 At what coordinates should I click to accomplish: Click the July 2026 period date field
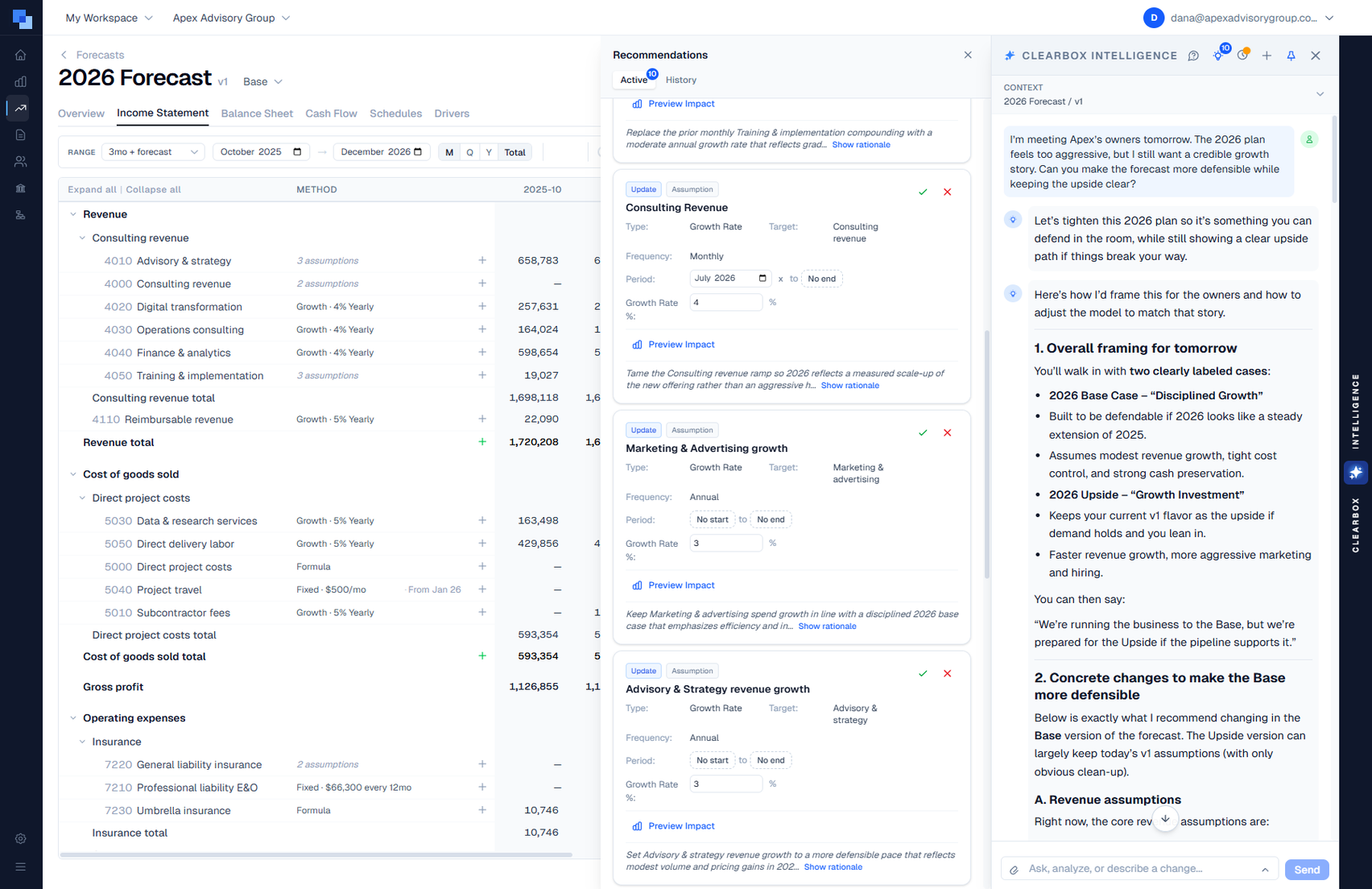[731, 279]
